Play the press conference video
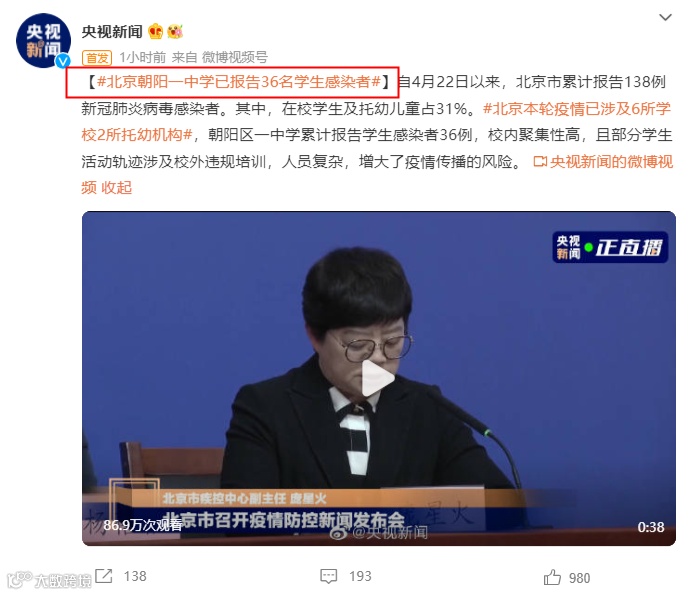Screen dimensions: 691x595 tap(378, 378)
